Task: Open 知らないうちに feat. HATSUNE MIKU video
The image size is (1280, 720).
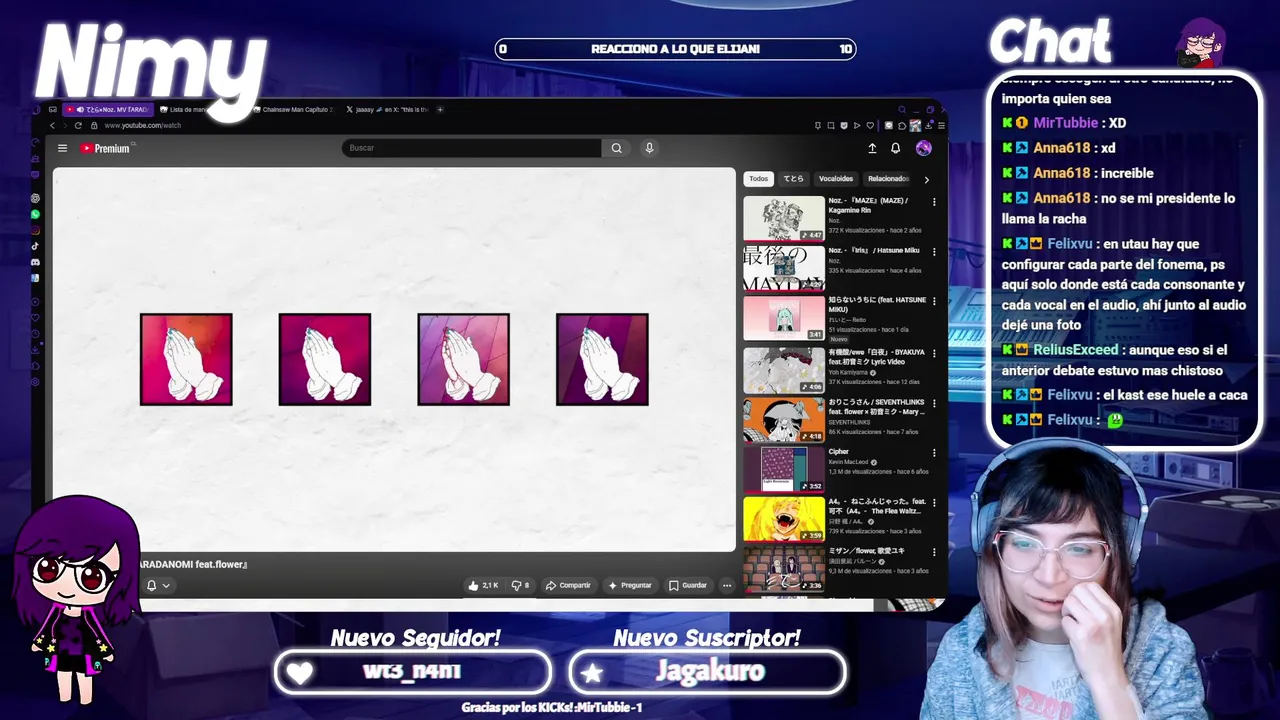Action: click(x=784, y=319)
